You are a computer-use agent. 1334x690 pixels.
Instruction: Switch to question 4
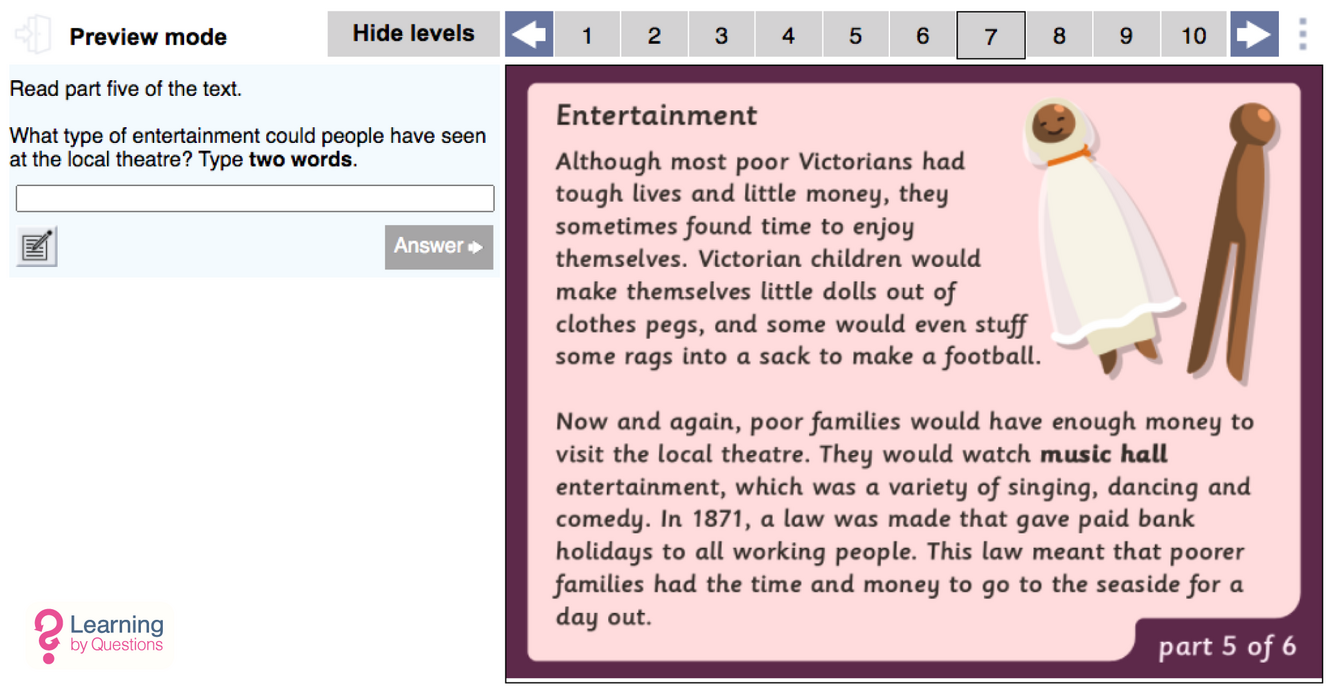coord(788,35)
